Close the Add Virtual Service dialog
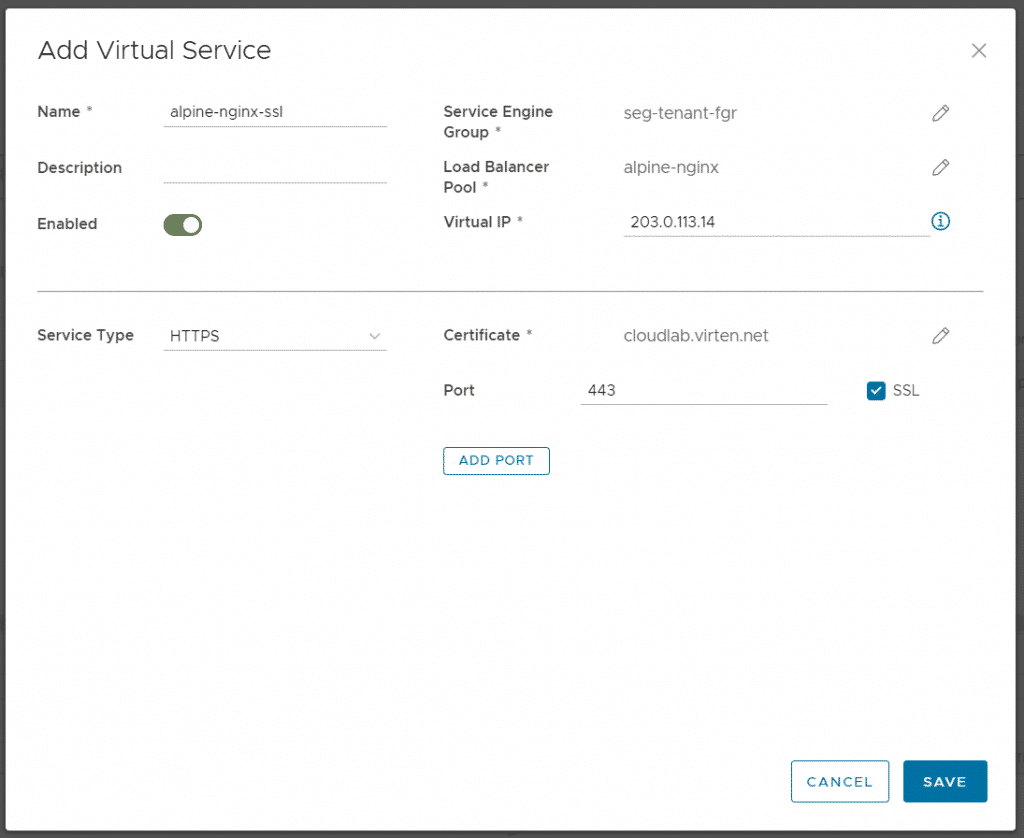The width and height of the screenshot is (1024, 838). pyautogui.click(x=978, y=50)
